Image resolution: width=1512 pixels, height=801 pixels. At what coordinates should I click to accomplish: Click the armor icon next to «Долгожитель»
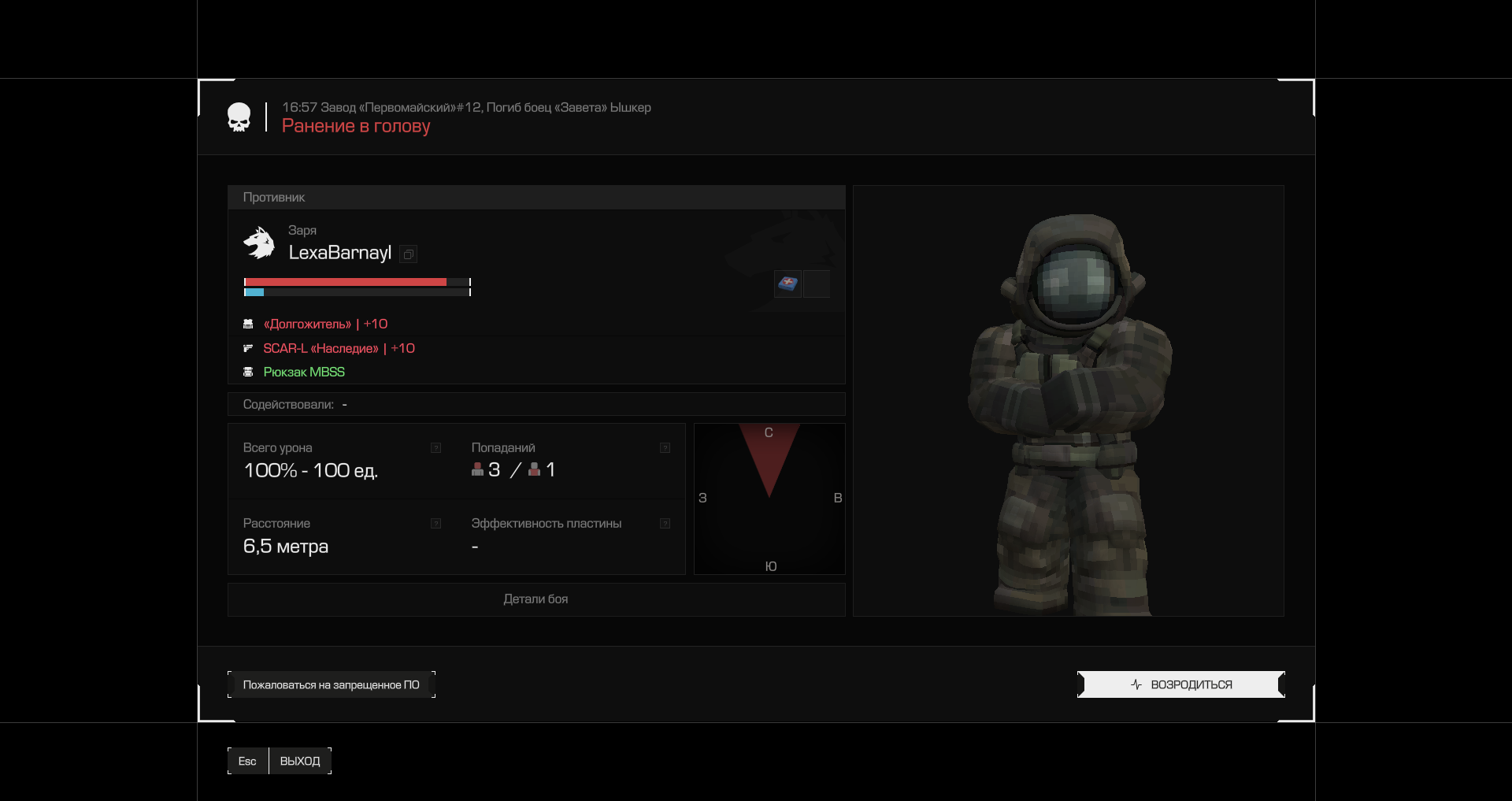(x=248, y=324)
